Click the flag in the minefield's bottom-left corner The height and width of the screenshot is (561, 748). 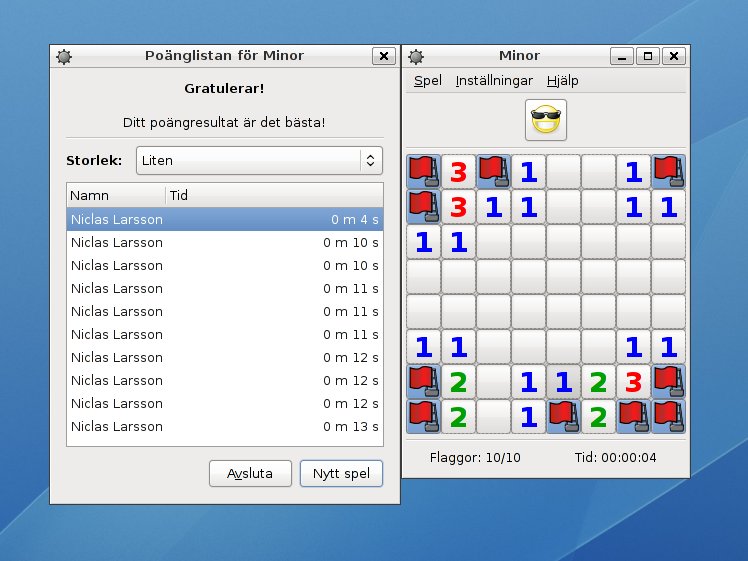click(423, 416)
